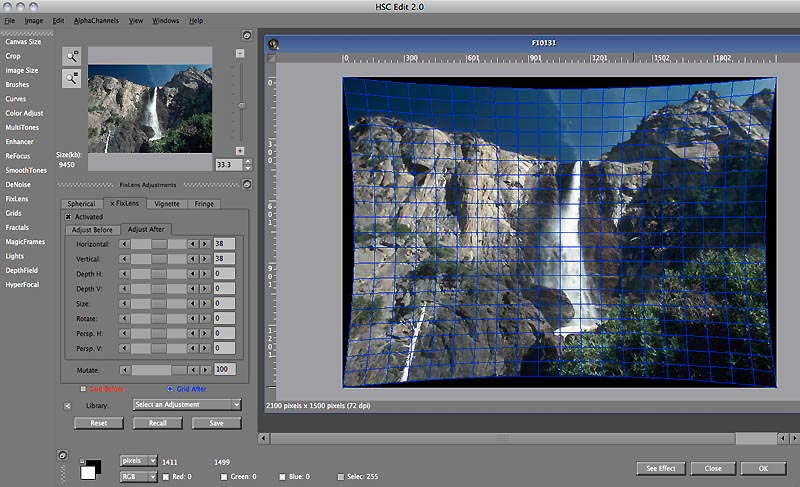The height and width of the screenshot is (487, 800).
Task: Switch to the Fringe tab
Action: point(204,203)
